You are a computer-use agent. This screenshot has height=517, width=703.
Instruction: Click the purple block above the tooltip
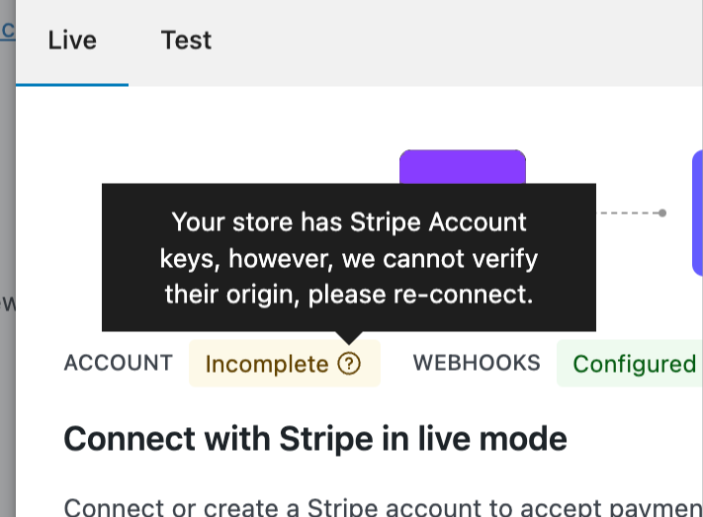click(462, 166)
